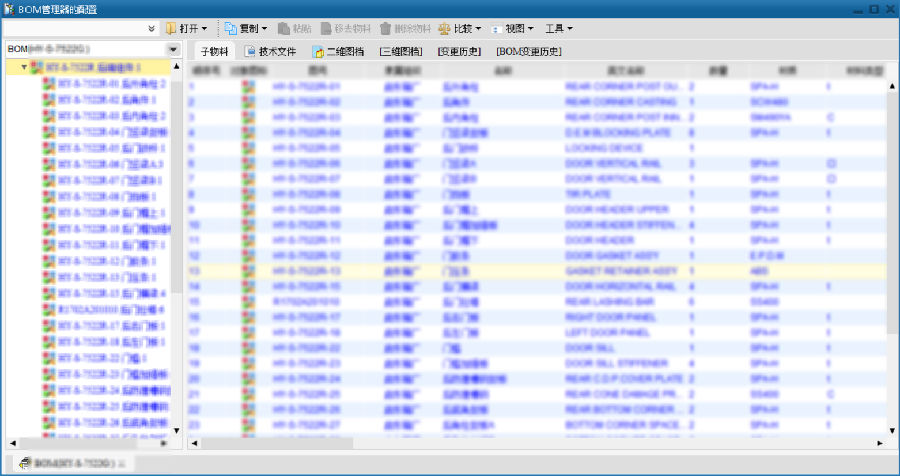Open the [BOM变更历史] tab
The width and height of the screenshot is (900, 476).
pos(529,52)
